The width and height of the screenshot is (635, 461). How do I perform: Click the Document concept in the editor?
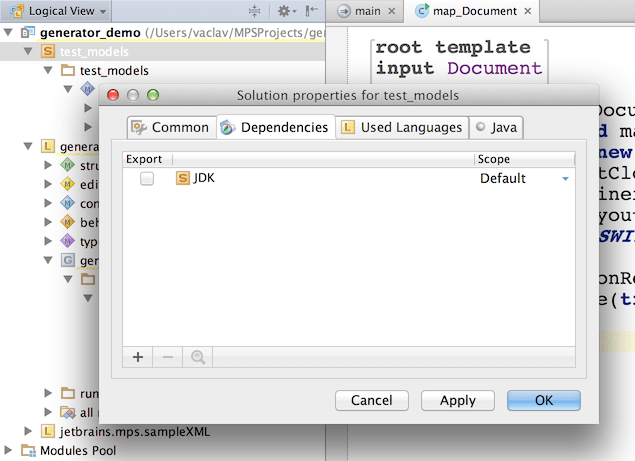tap(494, 68)
